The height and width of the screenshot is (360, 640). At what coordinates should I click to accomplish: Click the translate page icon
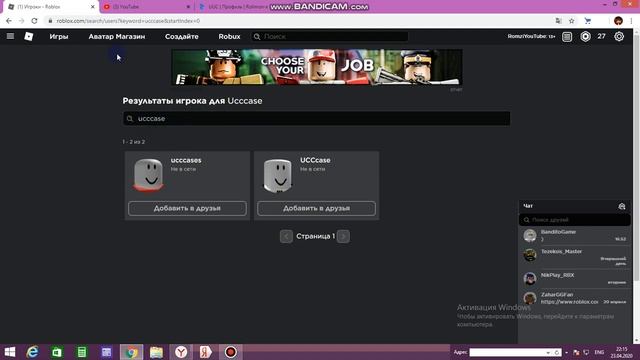tap(558, 21)
